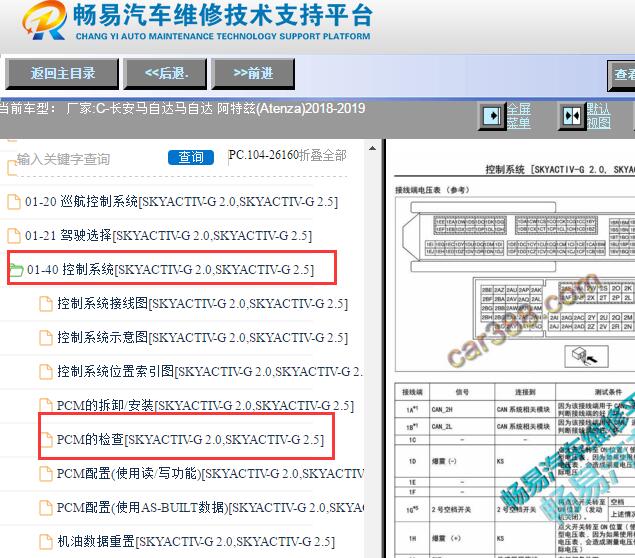Click the PCM配置(使用读/写功能) document icon
This screenshot has height=558, width=635.
point(46,473)
